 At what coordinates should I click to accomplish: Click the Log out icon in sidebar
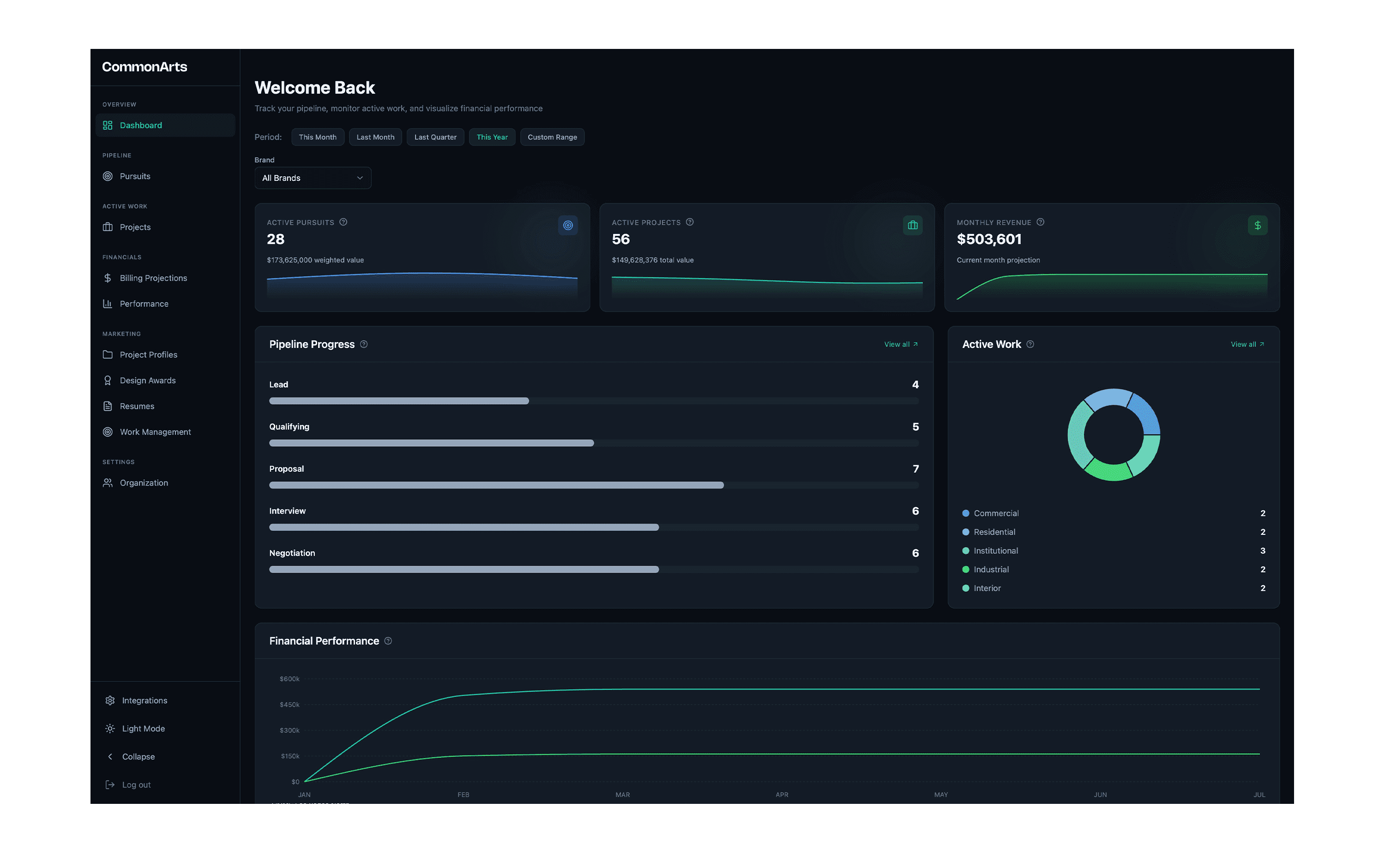click(110, 785)
